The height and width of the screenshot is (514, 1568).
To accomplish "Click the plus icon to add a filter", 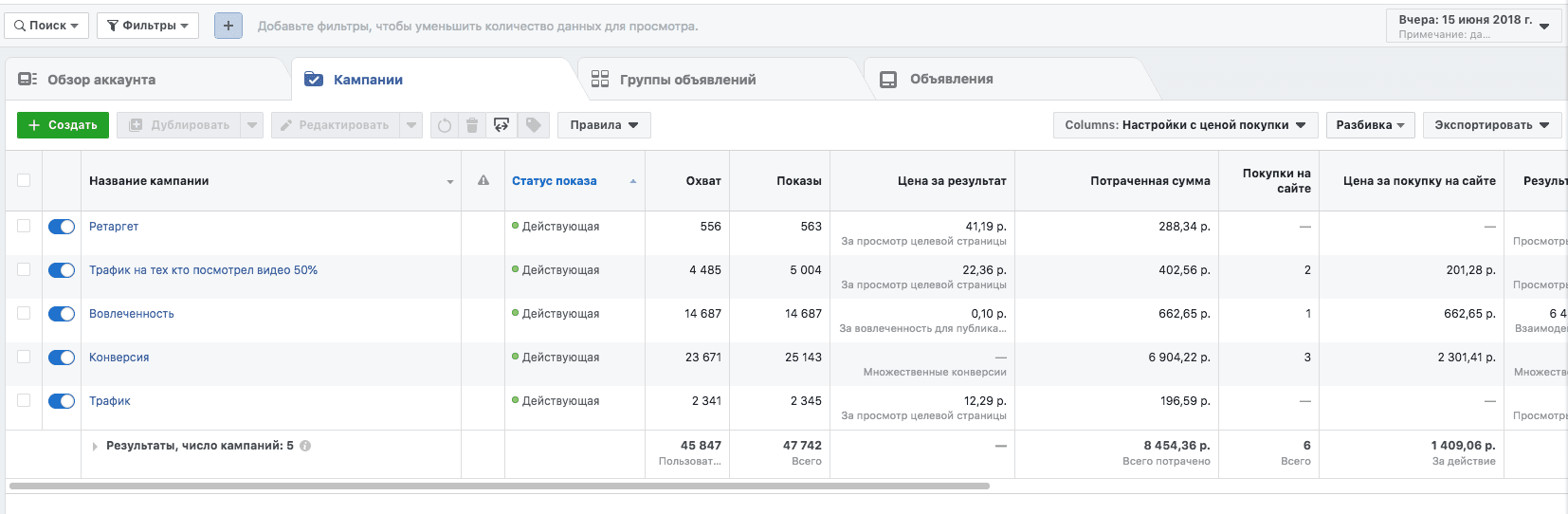I will tap(228, 26).
